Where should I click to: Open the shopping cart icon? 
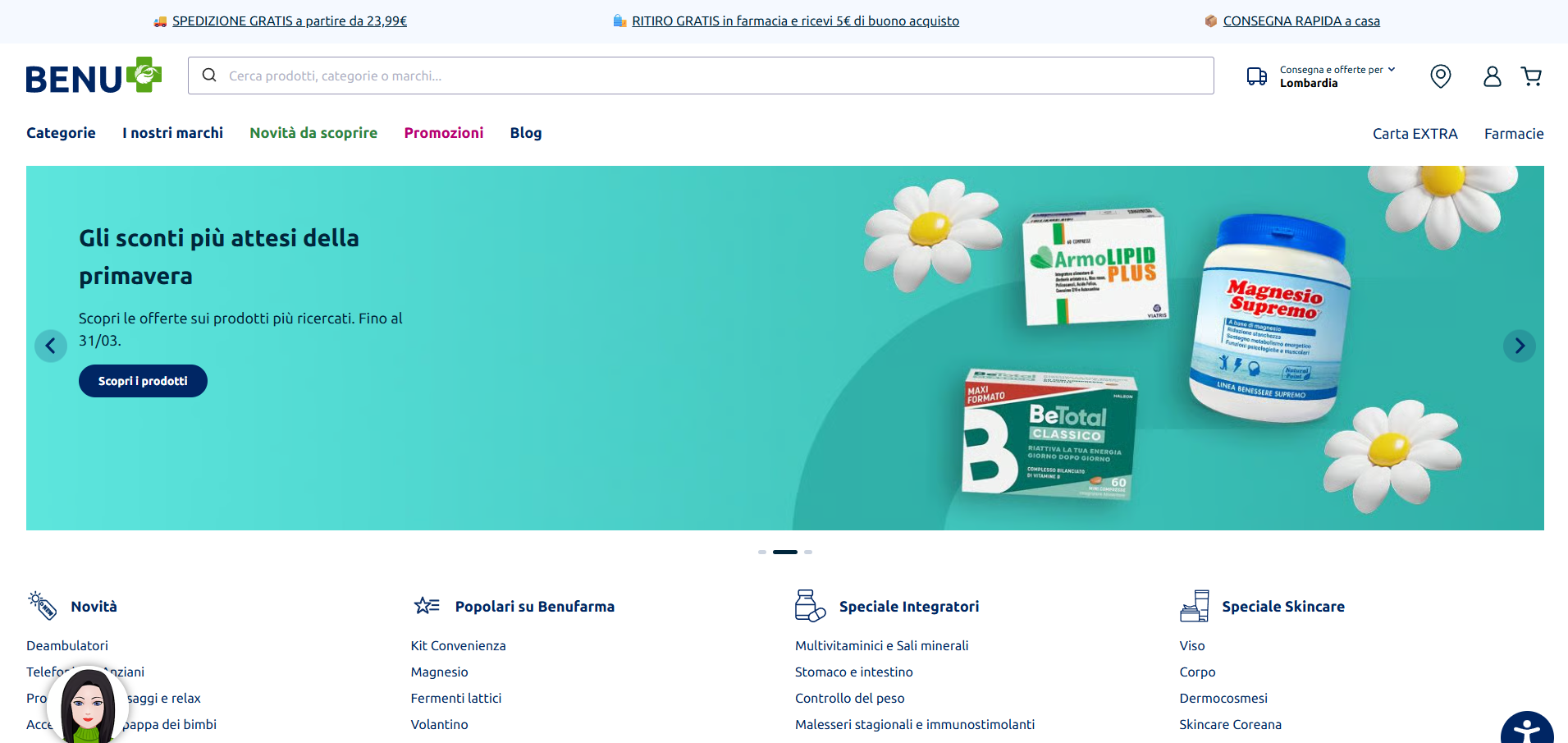pyautogui.click(x=1531, y=76)
